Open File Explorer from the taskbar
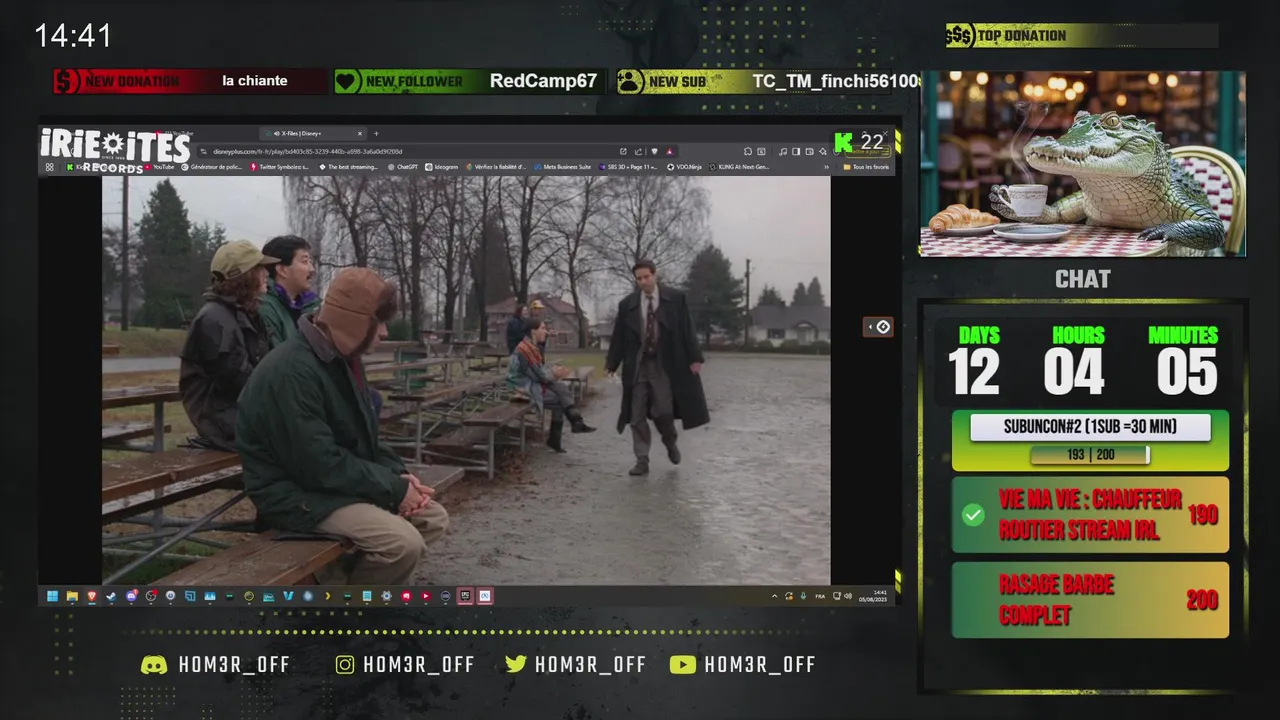Screen dimensions: 1280x720 tap(72, 596)
